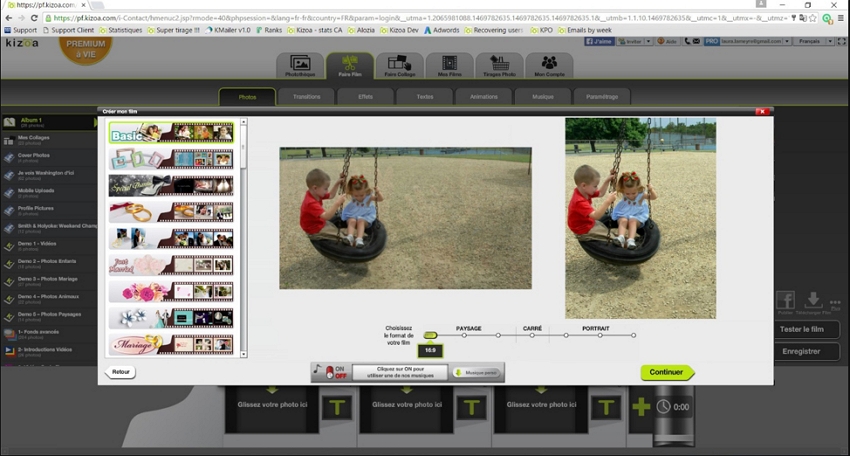Select the 16:9 format point on slider
Viewport: 850px width, 456px height.
[x=430, y=335]
